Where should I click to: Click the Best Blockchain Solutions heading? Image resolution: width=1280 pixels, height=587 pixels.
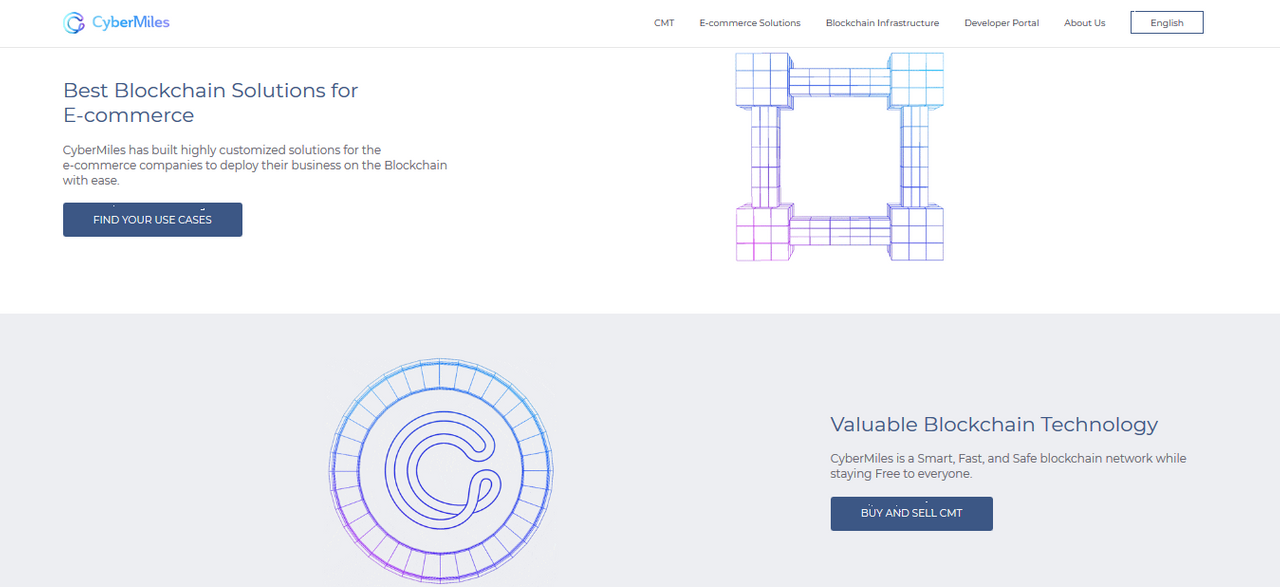[x=210, y=102]
